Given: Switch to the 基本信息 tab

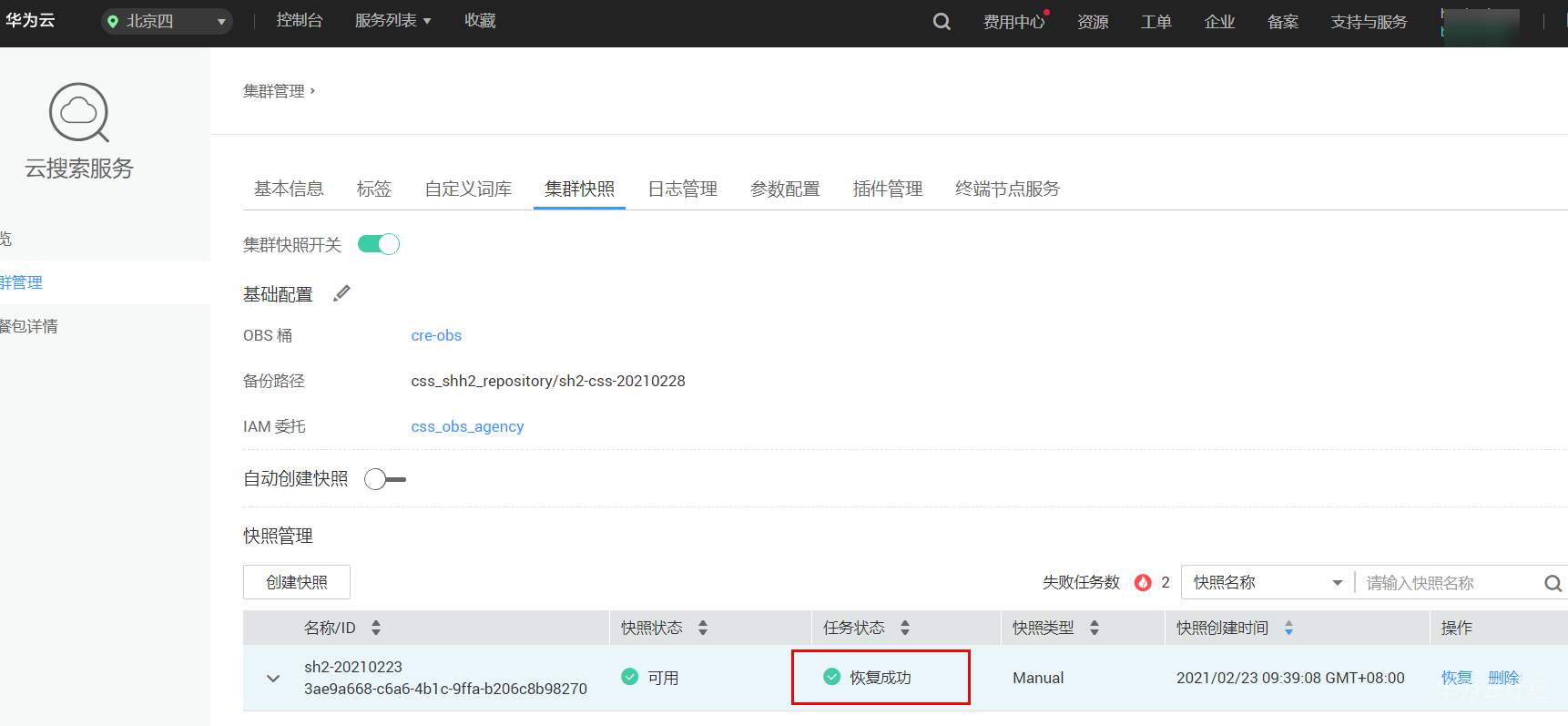Looking at the screenshot, I should [289, 189].
